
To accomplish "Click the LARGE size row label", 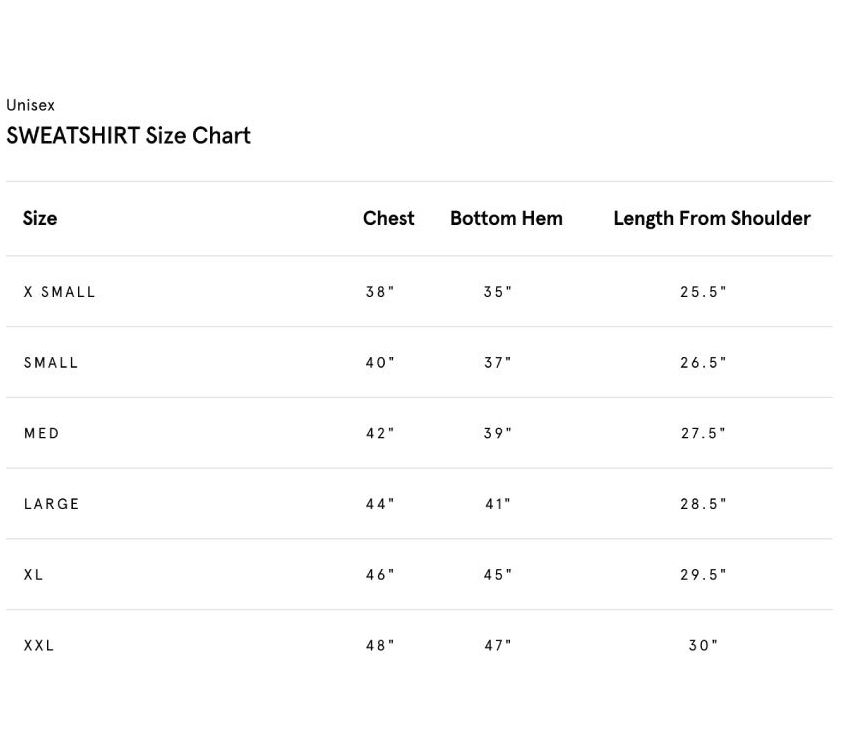I will tap(52, 504).
